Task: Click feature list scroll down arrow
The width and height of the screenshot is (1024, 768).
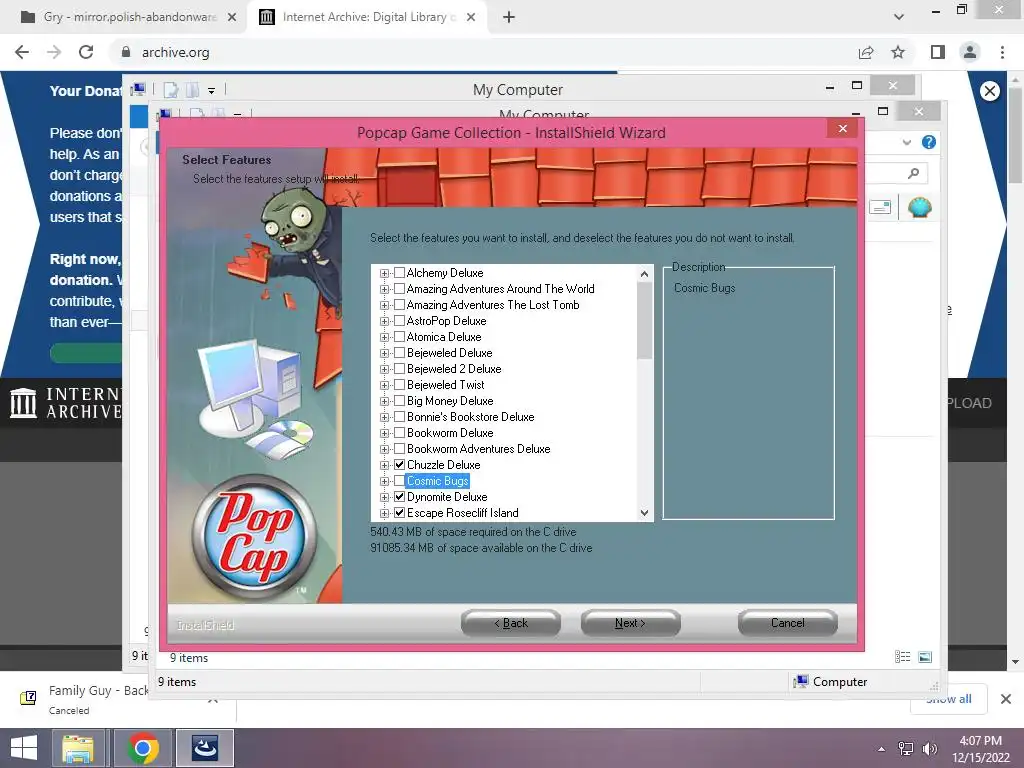Action: 645,513
